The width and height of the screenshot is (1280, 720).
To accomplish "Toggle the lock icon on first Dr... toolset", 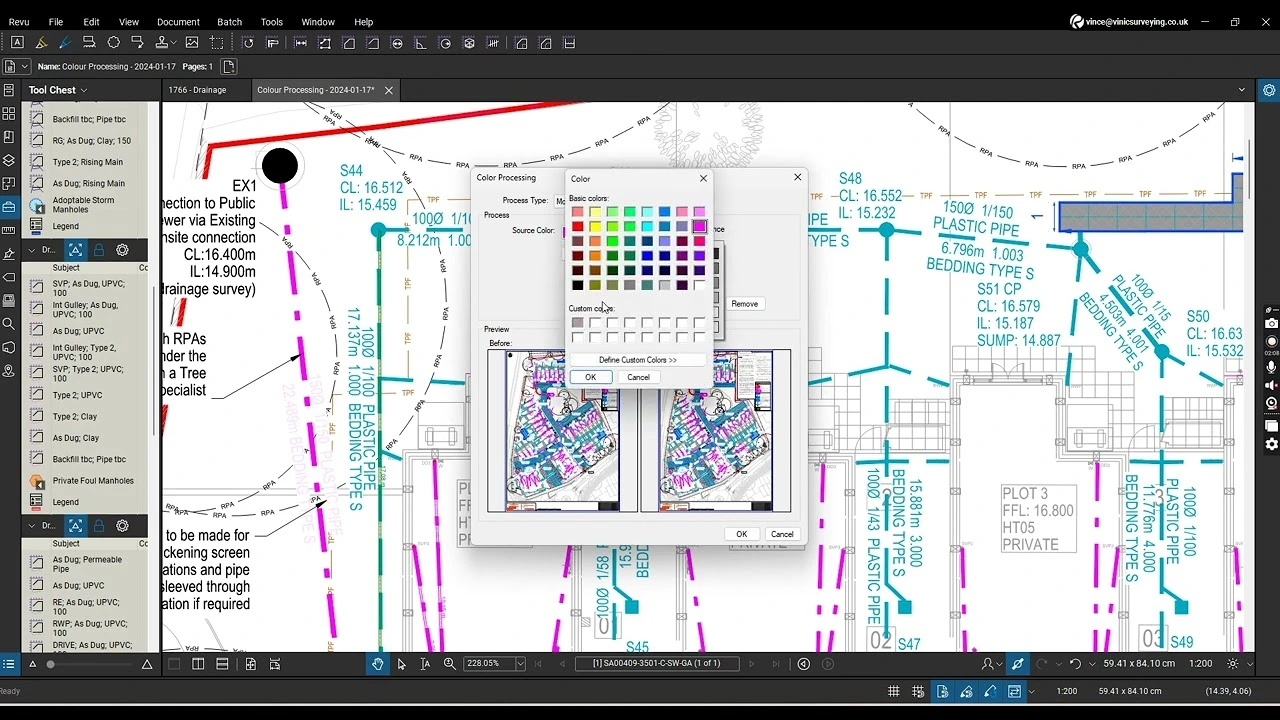I will (x=99, y=250).
